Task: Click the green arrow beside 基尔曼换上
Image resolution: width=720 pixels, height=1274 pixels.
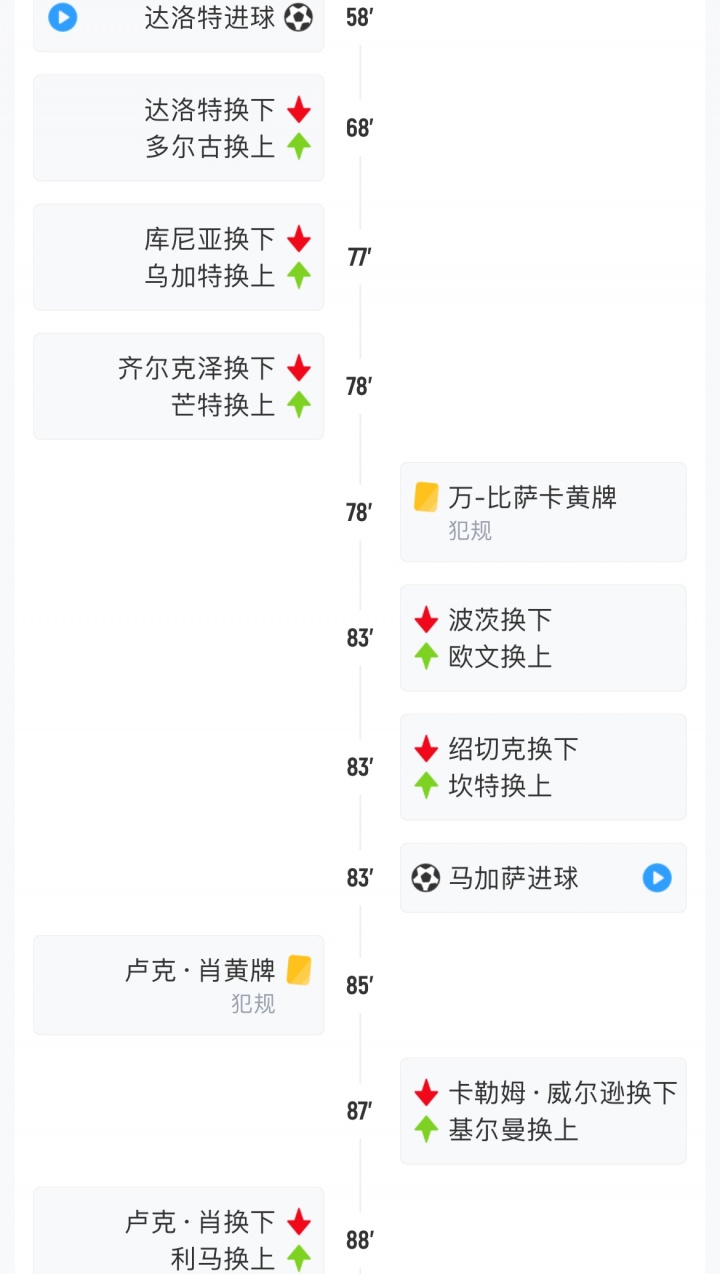Action: point(426,1130)
